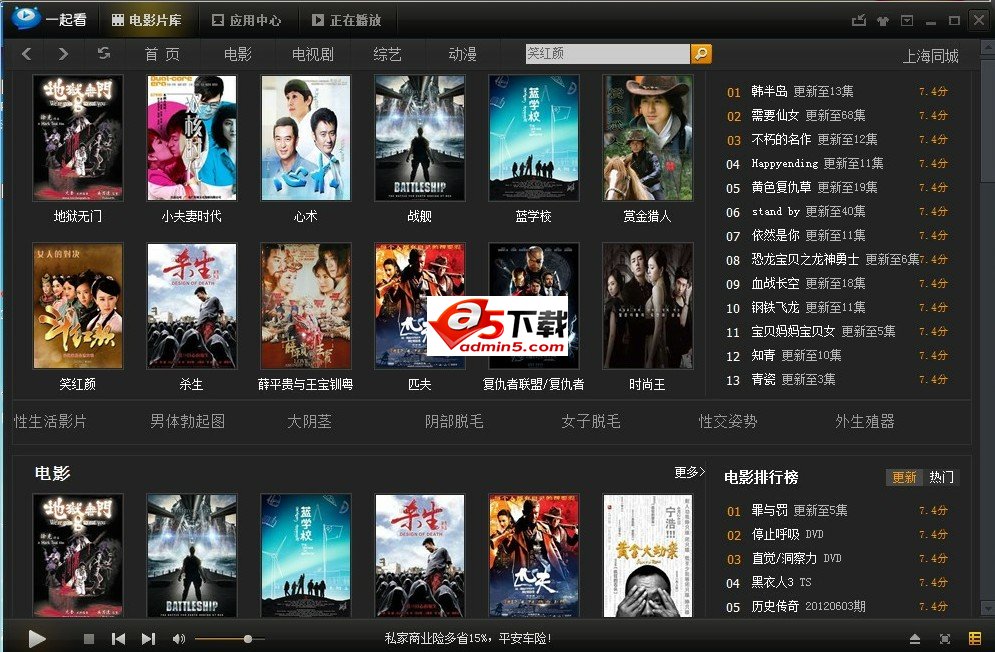Open the title bar dropdown menu icon
The height and width of the screenshot is (652, 995).
(907, 20)
